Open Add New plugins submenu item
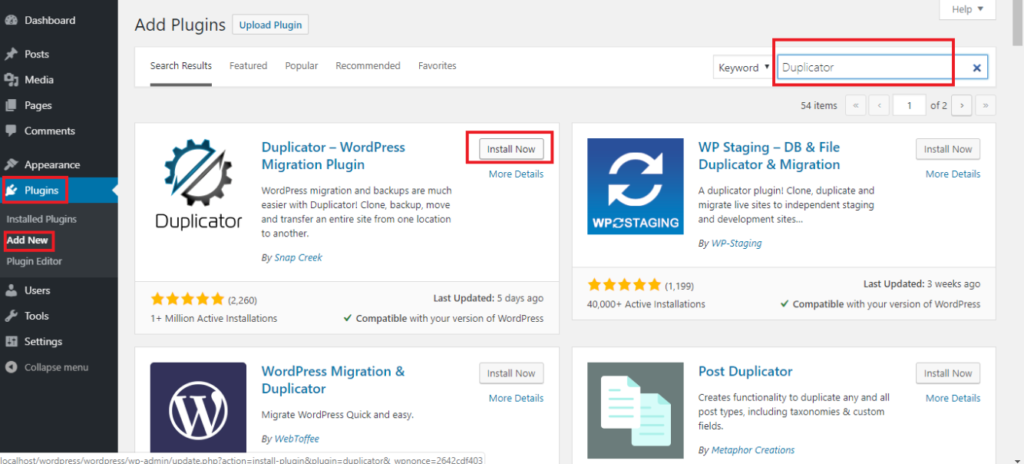Screen dimensions: 1024x464 point(27,240)
